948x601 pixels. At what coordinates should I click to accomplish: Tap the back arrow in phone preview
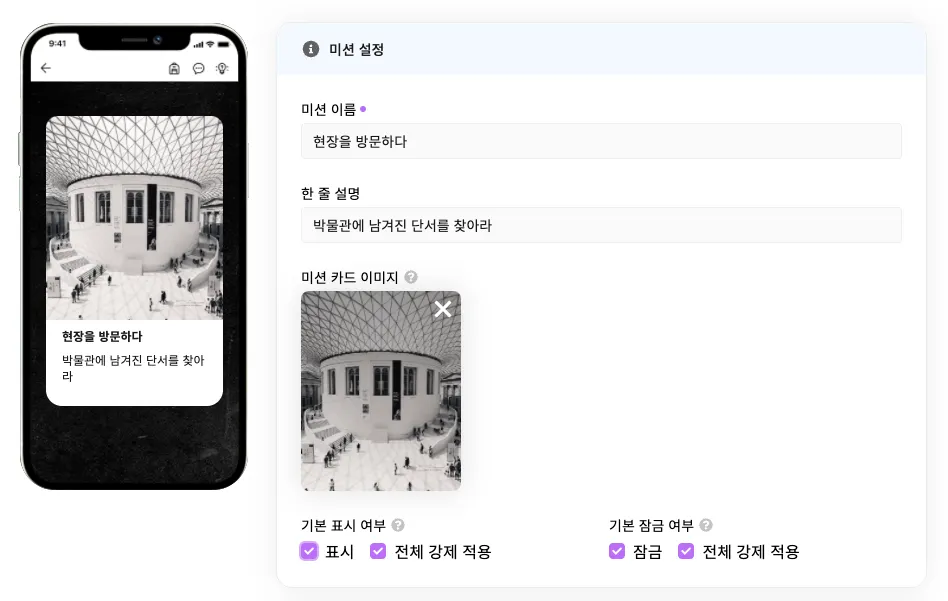pyautogui.click(x=46, y=68)
